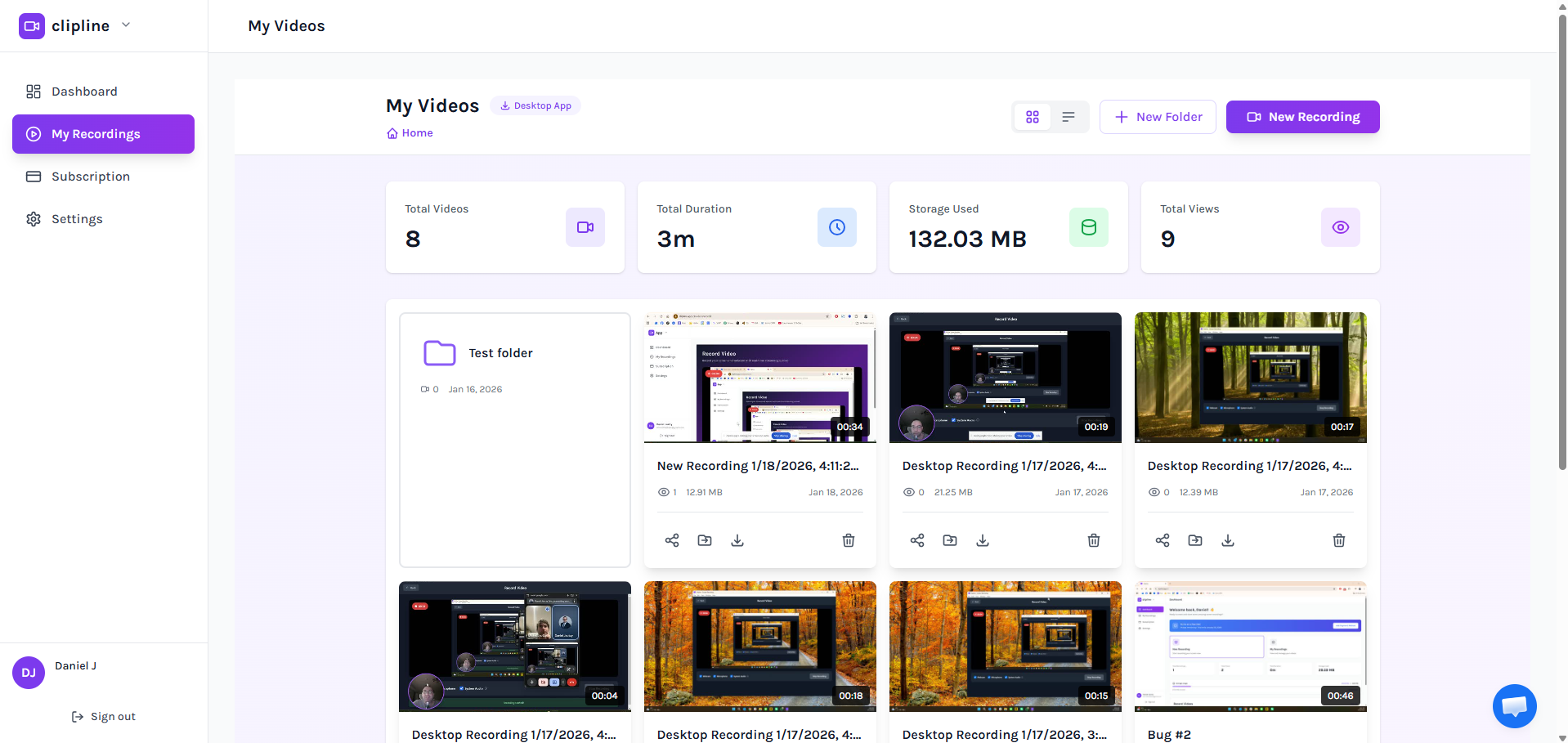Move New Recording 1/18/2026 to folder
The image size is (1568, 743).
(705, 540)
